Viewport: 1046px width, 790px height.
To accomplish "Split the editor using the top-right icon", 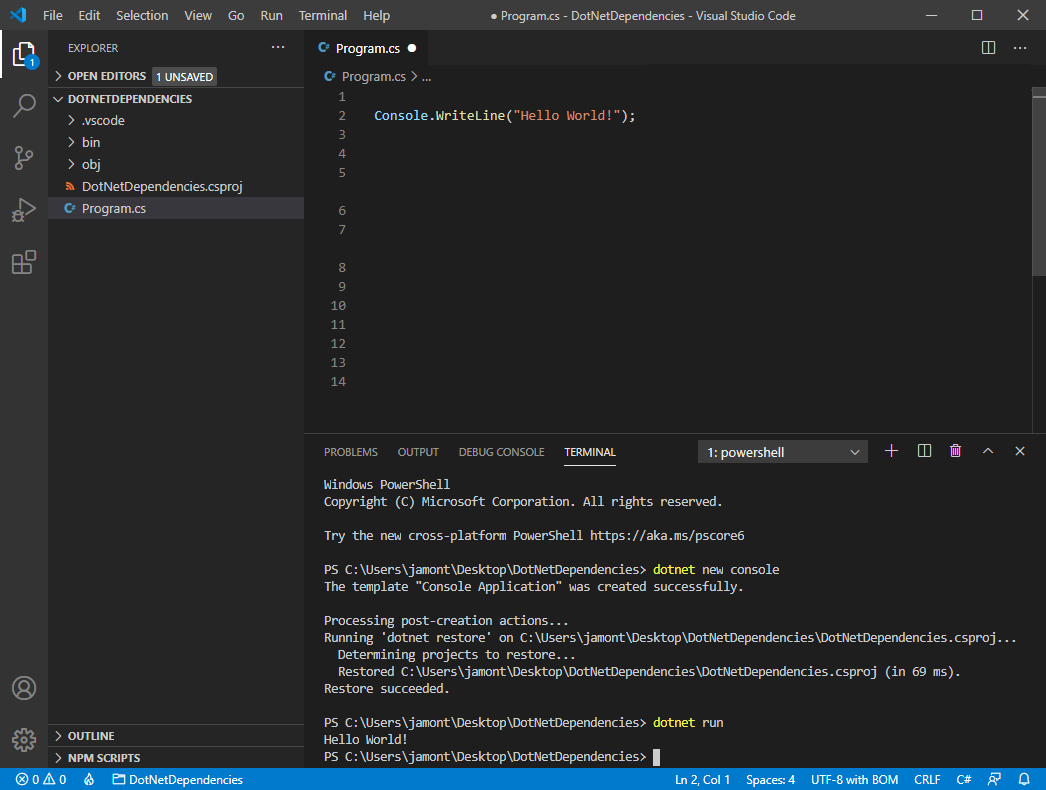I will coord(988,46).
